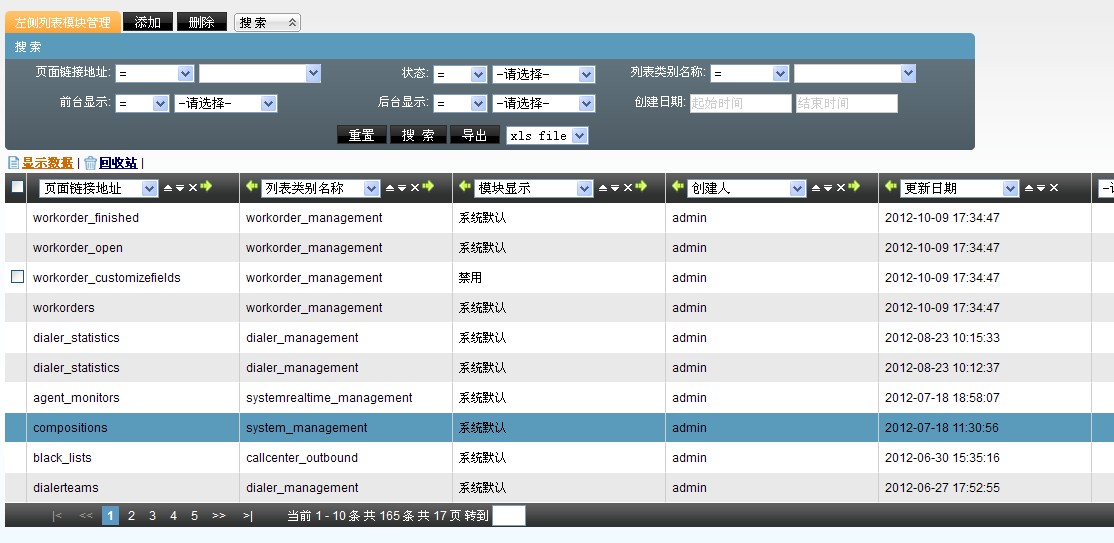Screen dimensions: 1114x543
Task: Click the 添加 tab button
Action: (147, 22)
